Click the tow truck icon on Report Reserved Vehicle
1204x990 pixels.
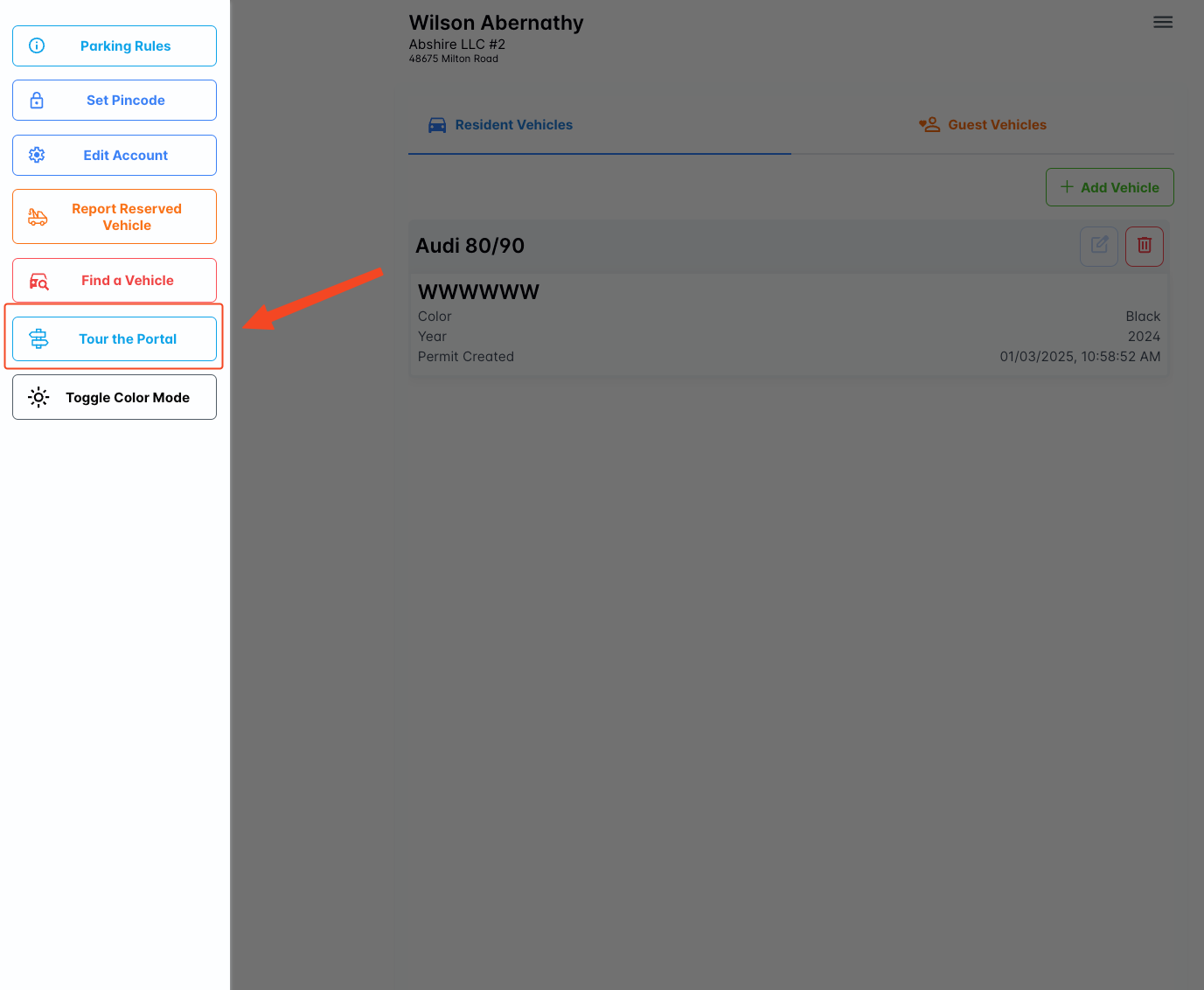tap(38, 217)
